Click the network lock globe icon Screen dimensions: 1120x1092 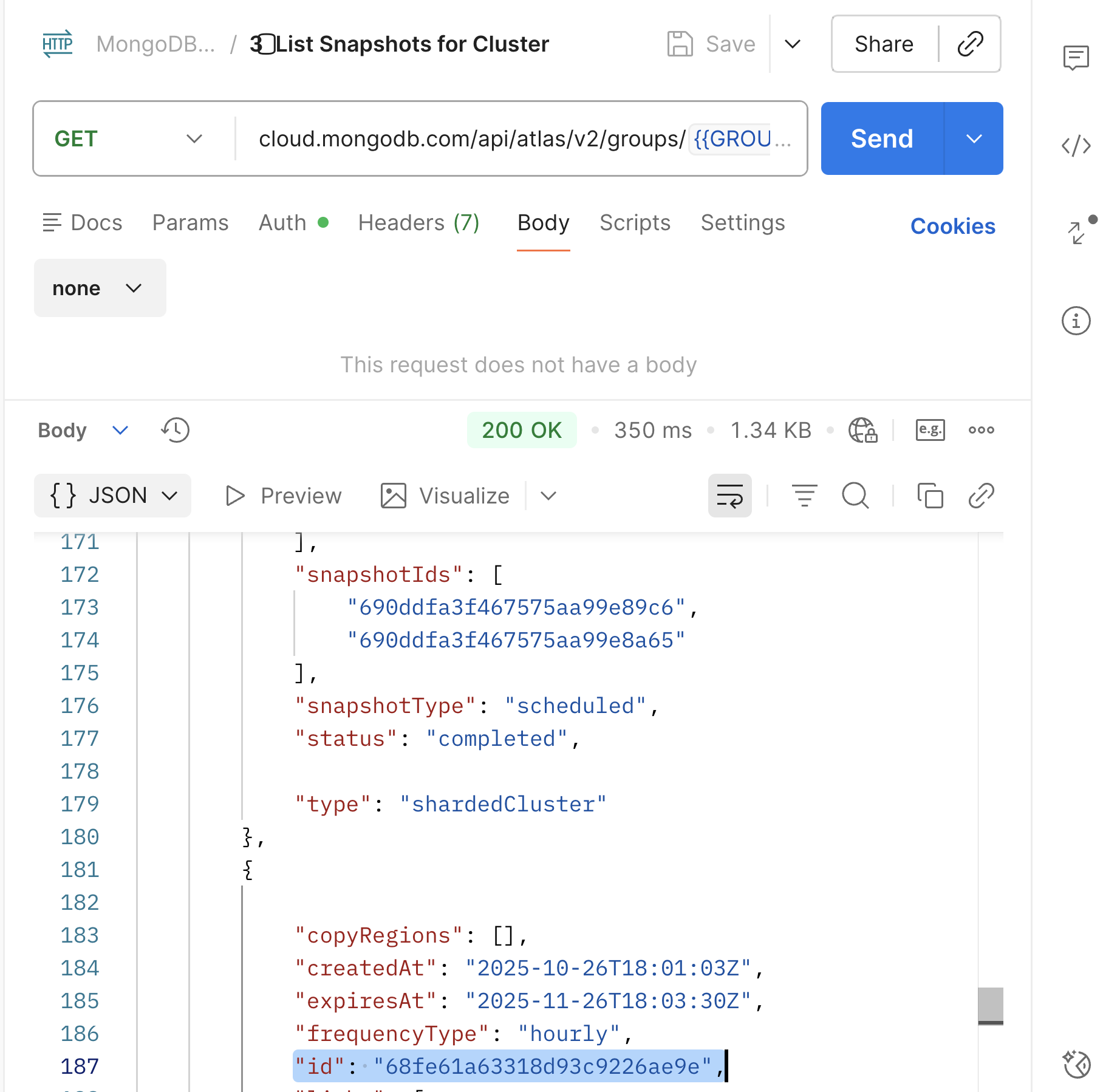tap(862, 431)
